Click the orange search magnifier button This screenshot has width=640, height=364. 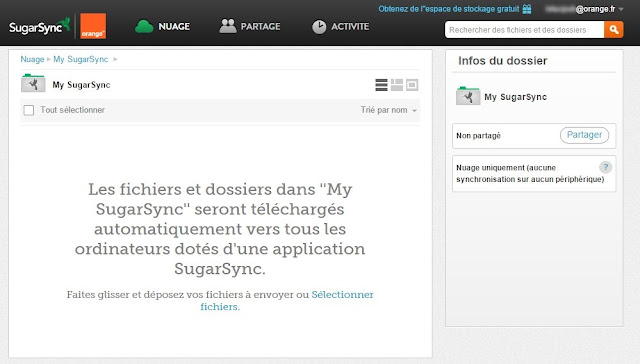tap(613, 30)
